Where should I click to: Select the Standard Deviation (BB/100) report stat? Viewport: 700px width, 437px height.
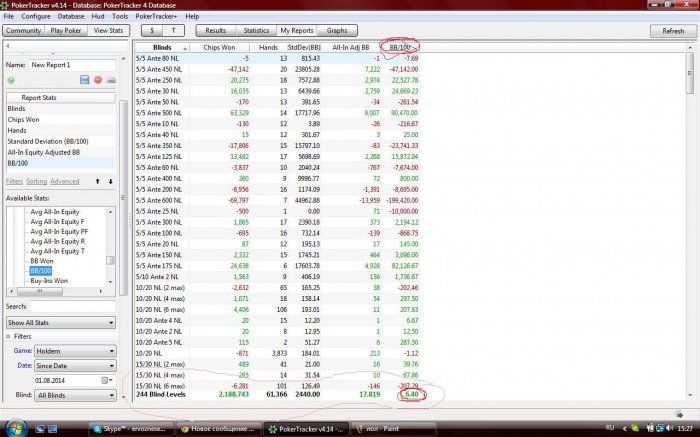tap(61, 141)
